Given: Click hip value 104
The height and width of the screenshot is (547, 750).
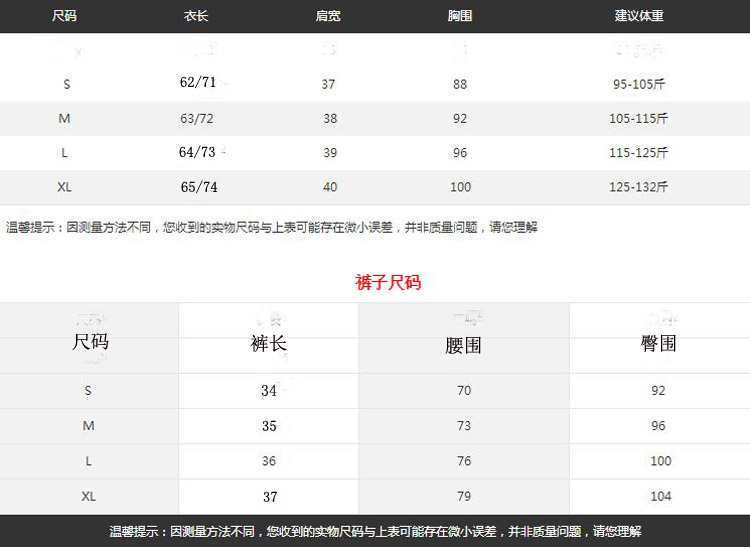Looking at the screenshot, I should pyautogui.click(x=660, y=497).
